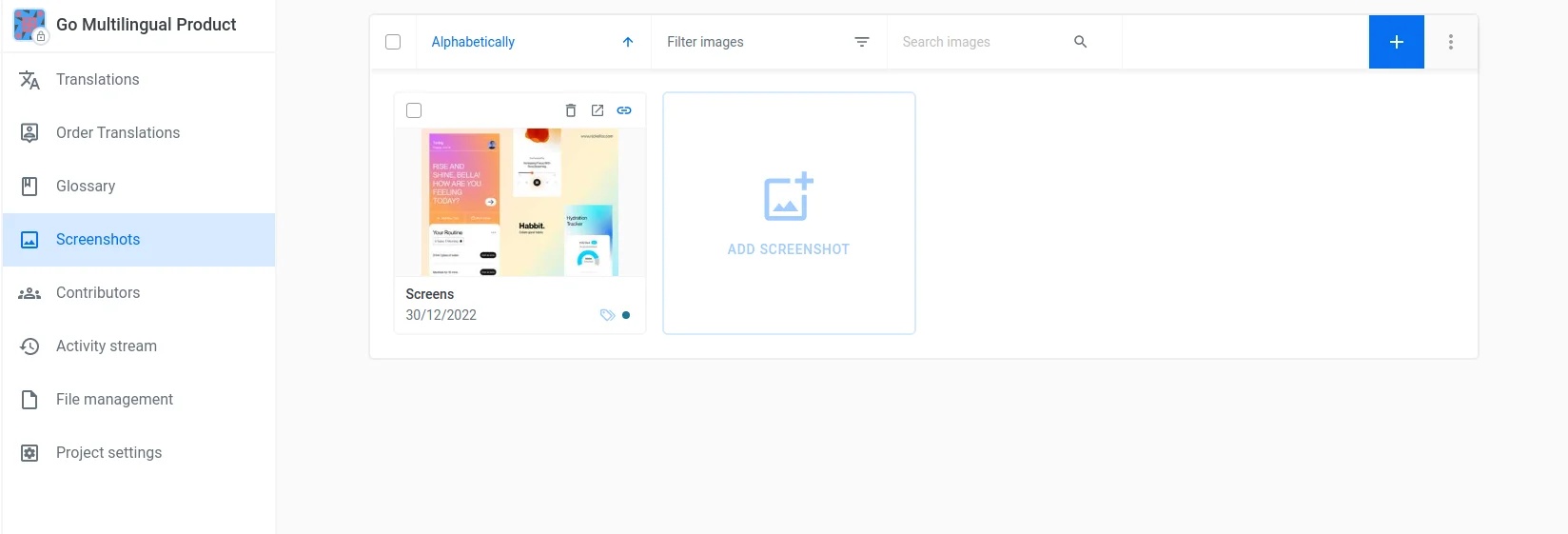Toggle the select all screenshots checkbox

click(393, 42)
